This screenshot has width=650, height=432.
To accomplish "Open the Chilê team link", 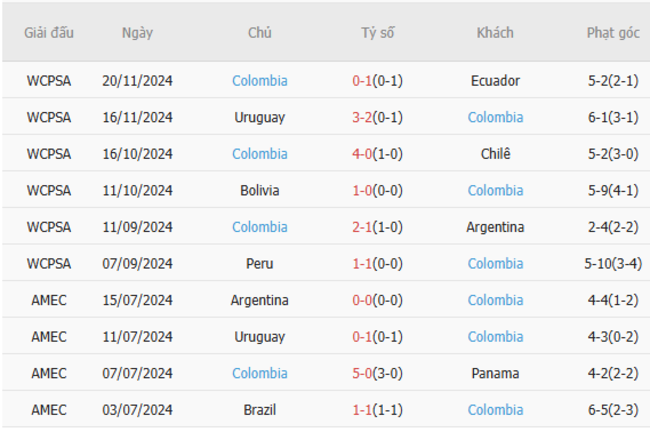I will (x=495, y=154).
